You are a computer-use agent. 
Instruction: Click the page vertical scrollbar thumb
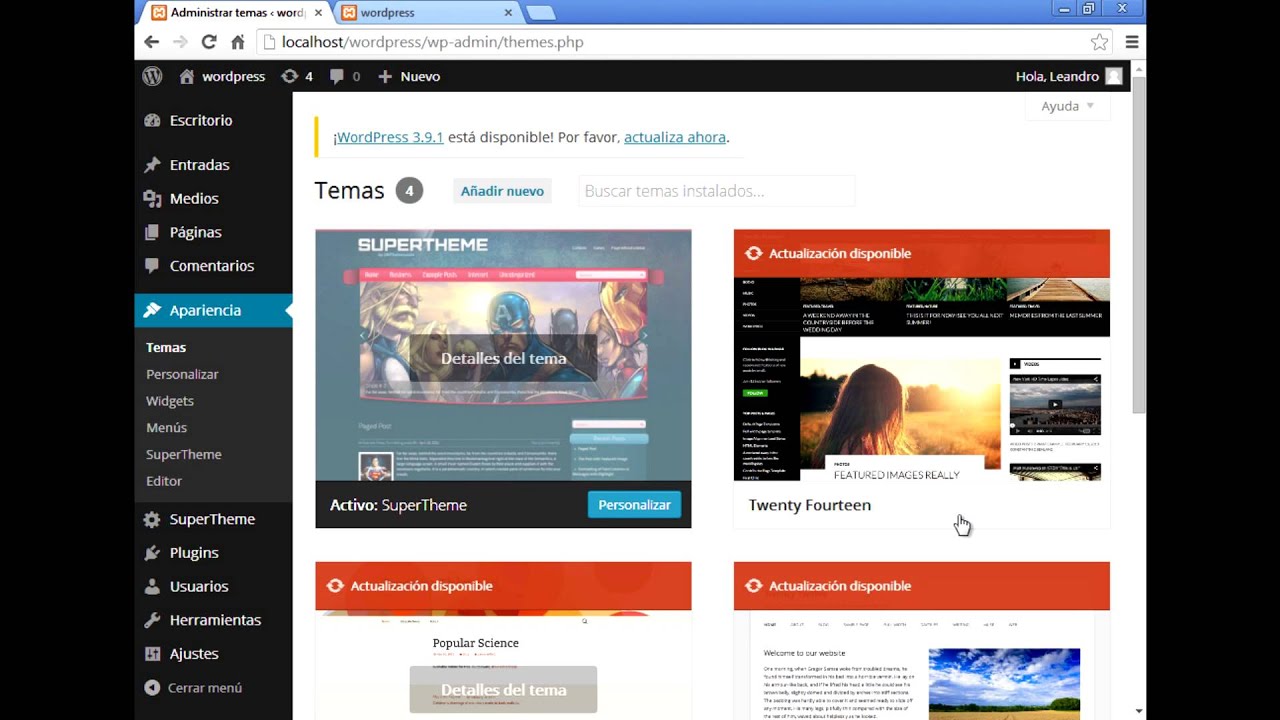[1139, 245]
